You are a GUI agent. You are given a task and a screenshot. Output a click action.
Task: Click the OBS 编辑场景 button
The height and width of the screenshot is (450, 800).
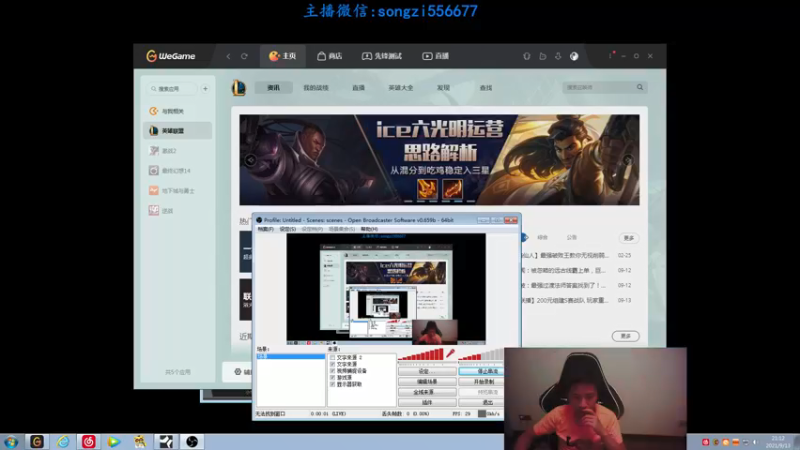[427, 382]
